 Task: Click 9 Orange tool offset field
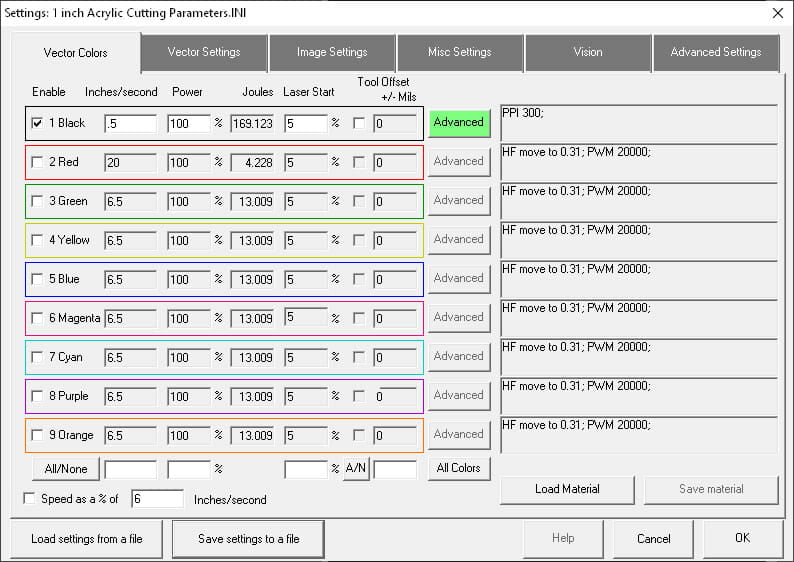(x=395, y=435)
